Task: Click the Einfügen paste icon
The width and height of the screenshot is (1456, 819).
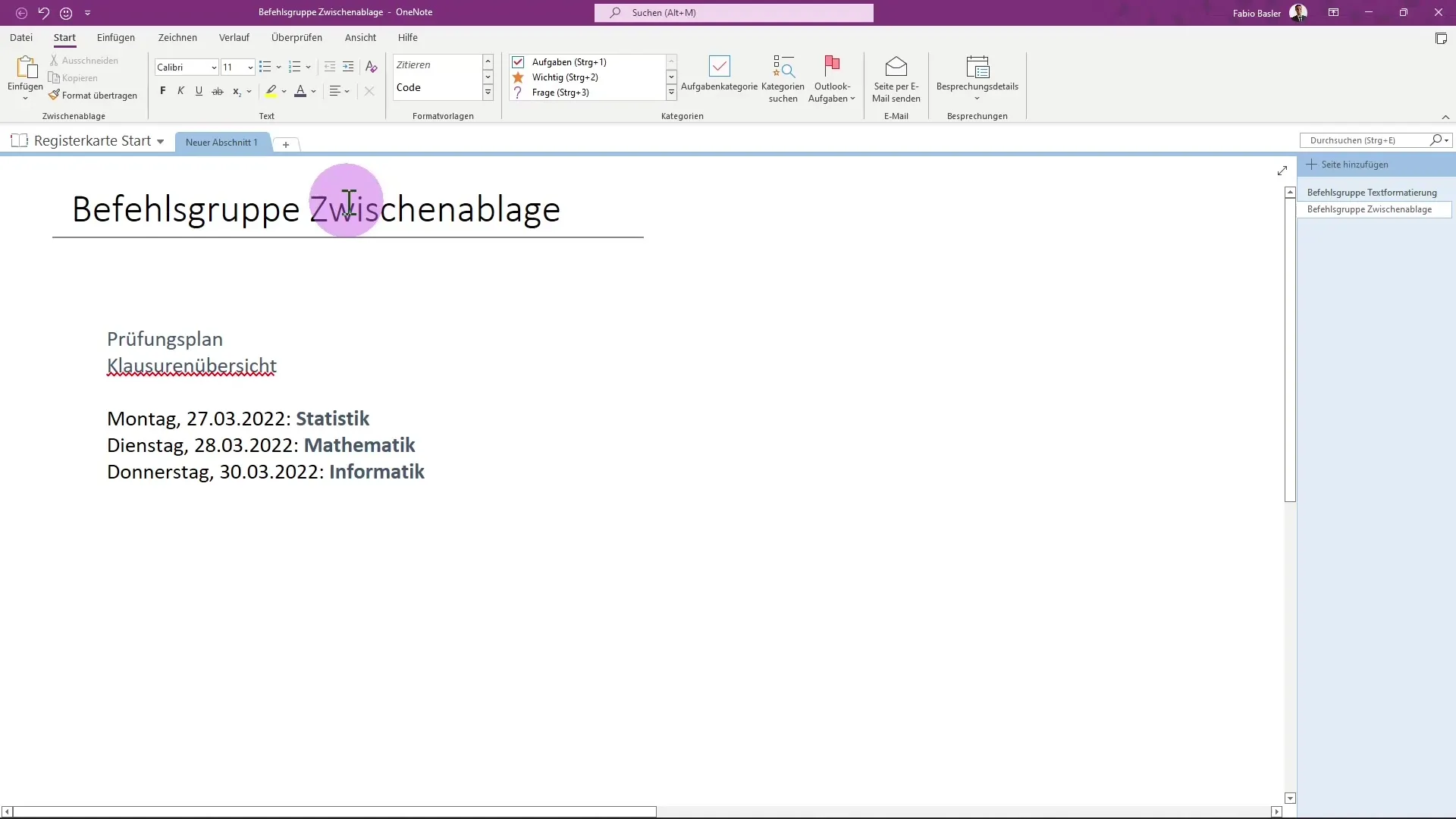Action: [26, 67]
